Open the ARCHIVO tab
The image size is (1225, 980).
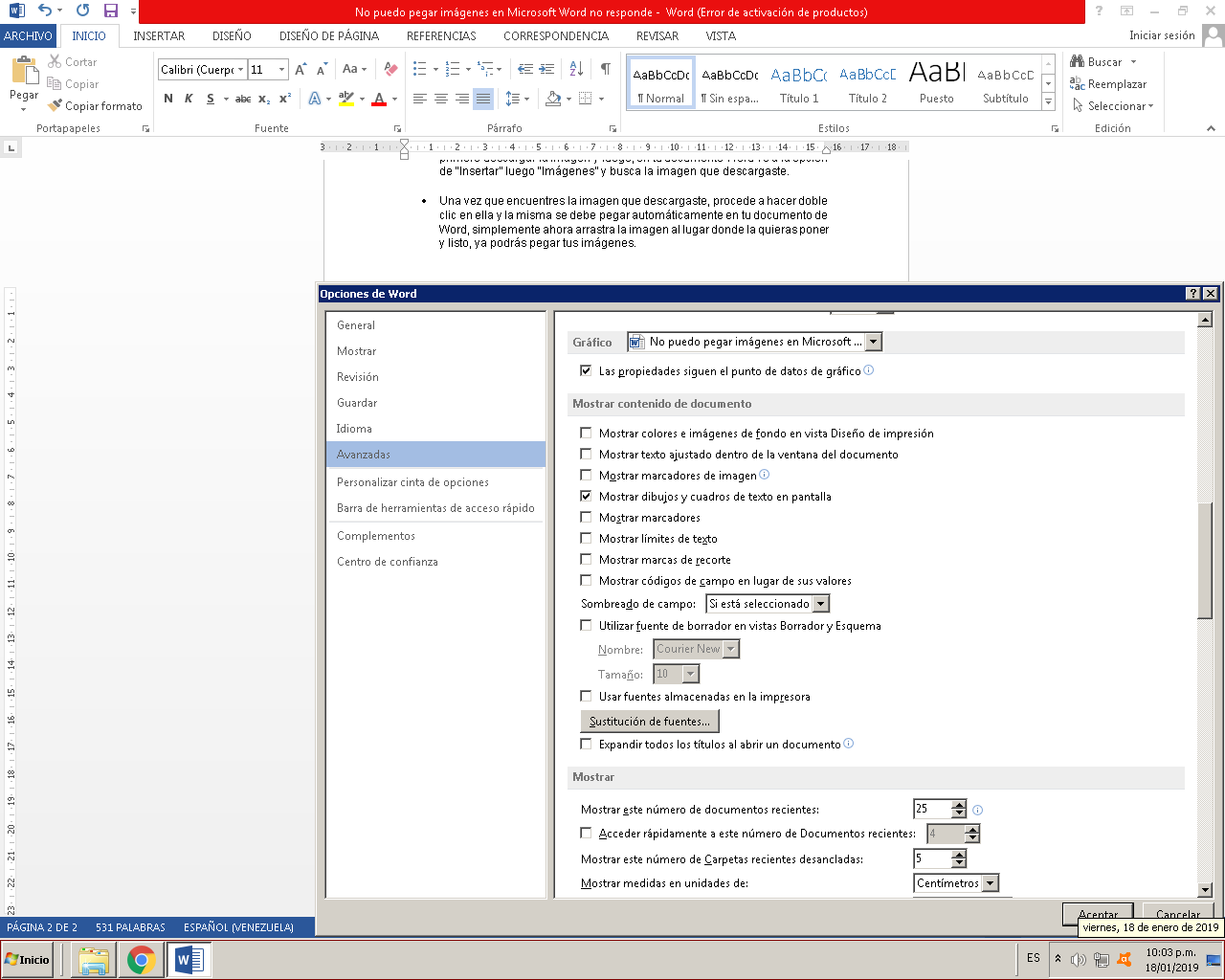(28, 35)
